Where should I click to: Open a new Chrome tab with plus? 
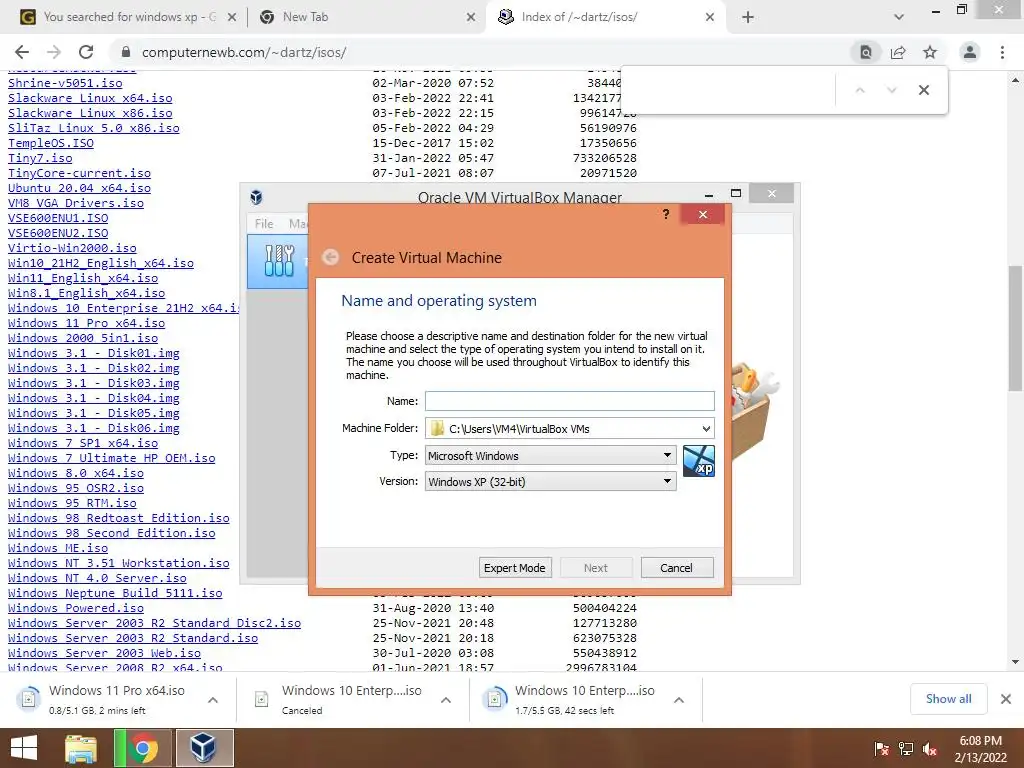(x=748, y=17)
